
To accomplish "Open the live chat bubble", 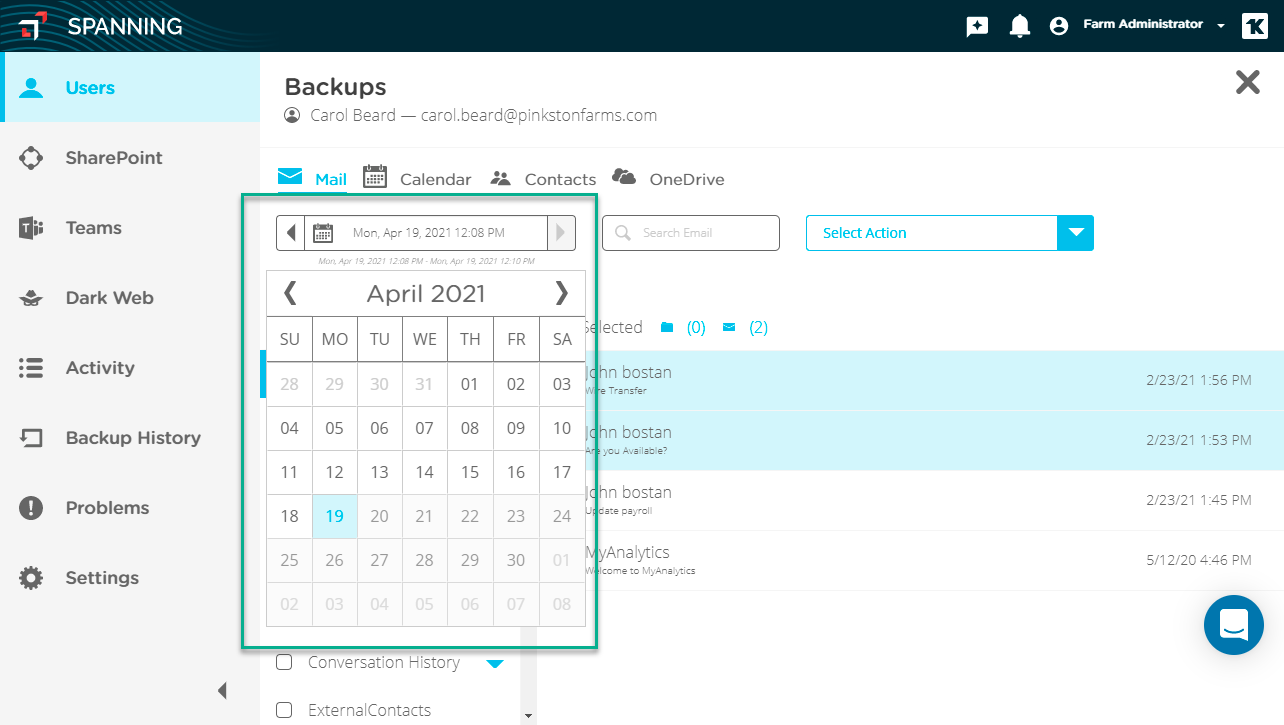I will pos(1234,625).
